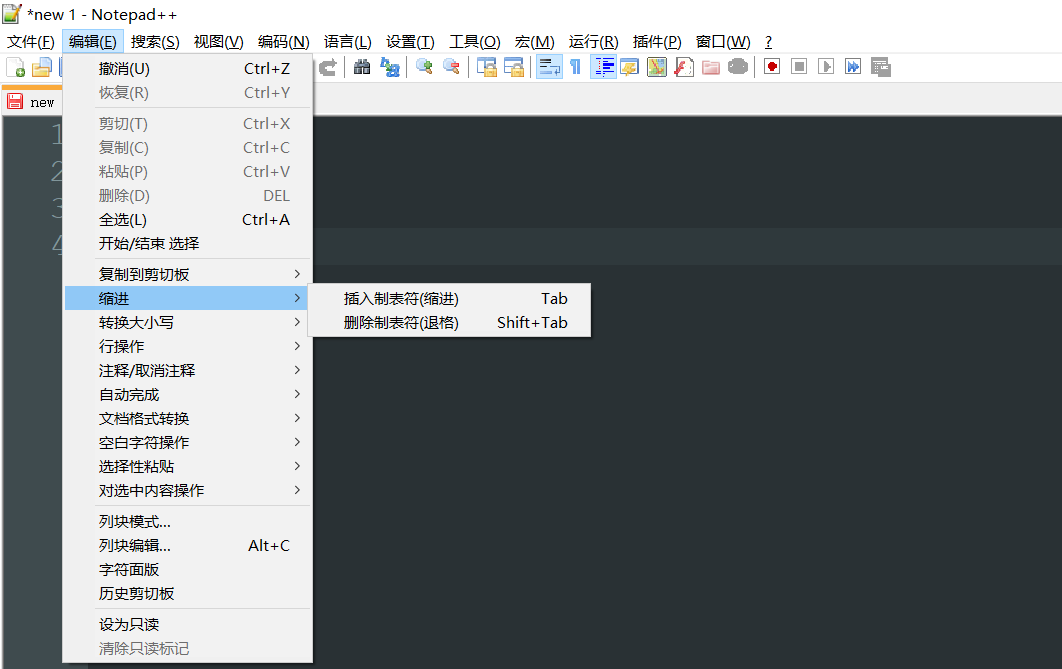
Task: Click the Open file toolbar icon
Action: coord(42,67)
